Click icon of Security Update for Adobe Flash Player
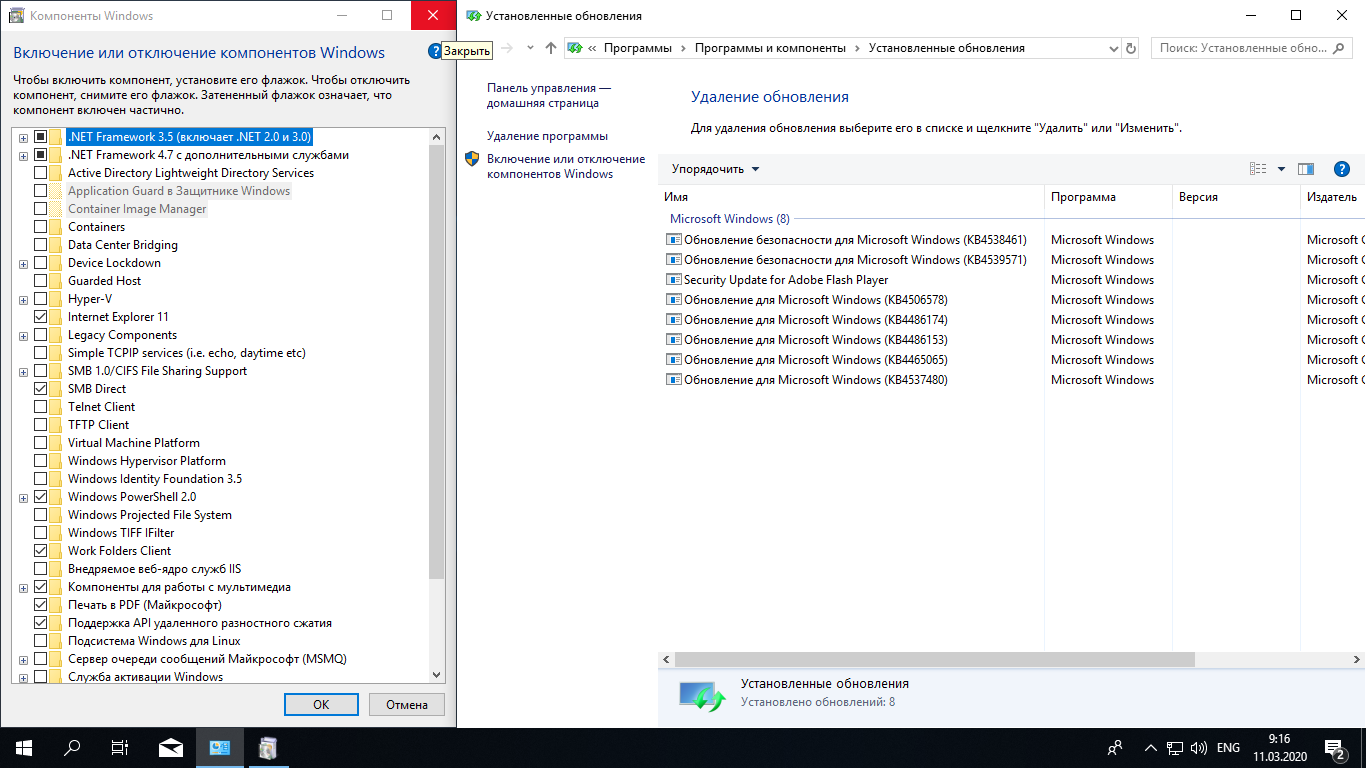 pos(673,280)
